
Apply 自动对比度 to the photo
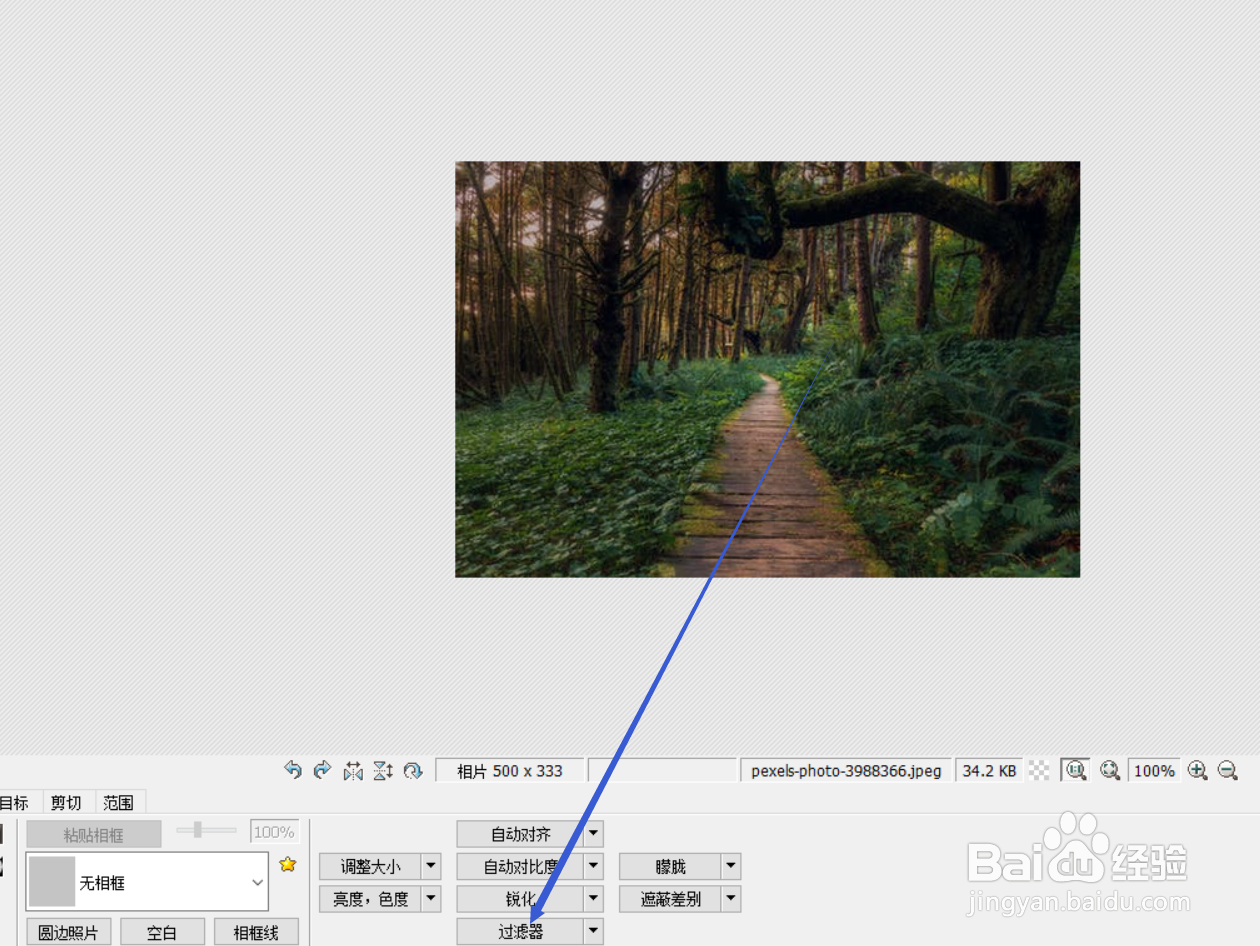[x=520, y=866]
